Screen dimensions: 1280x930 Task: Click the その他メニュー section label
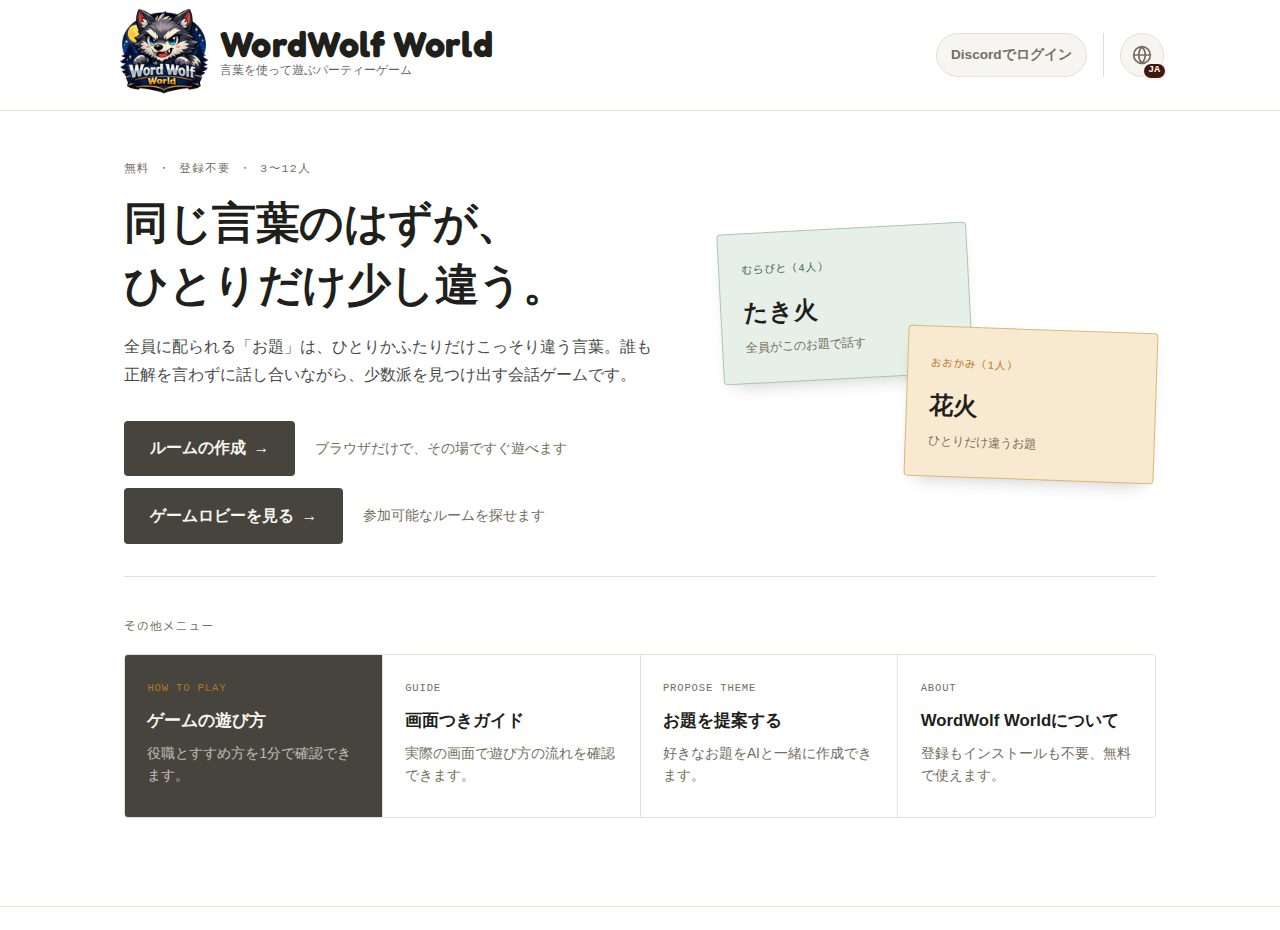tap(169, 626)
